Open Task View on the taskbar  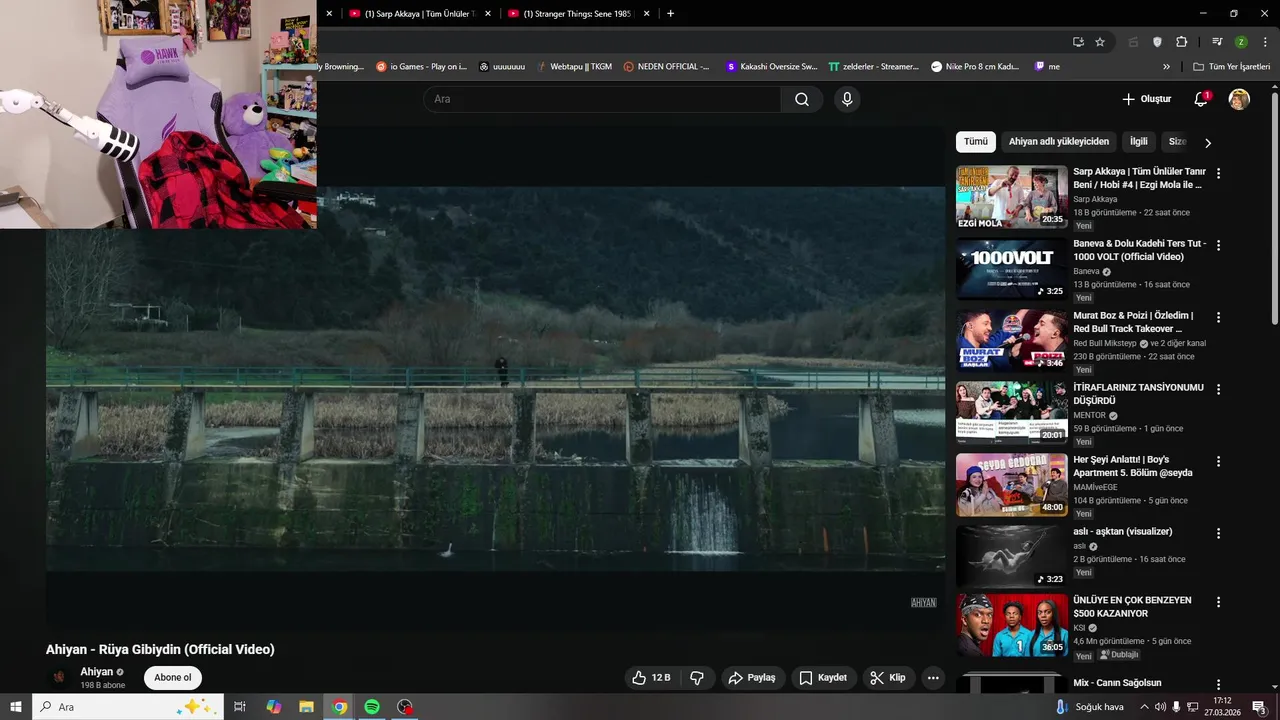[240, 707]
